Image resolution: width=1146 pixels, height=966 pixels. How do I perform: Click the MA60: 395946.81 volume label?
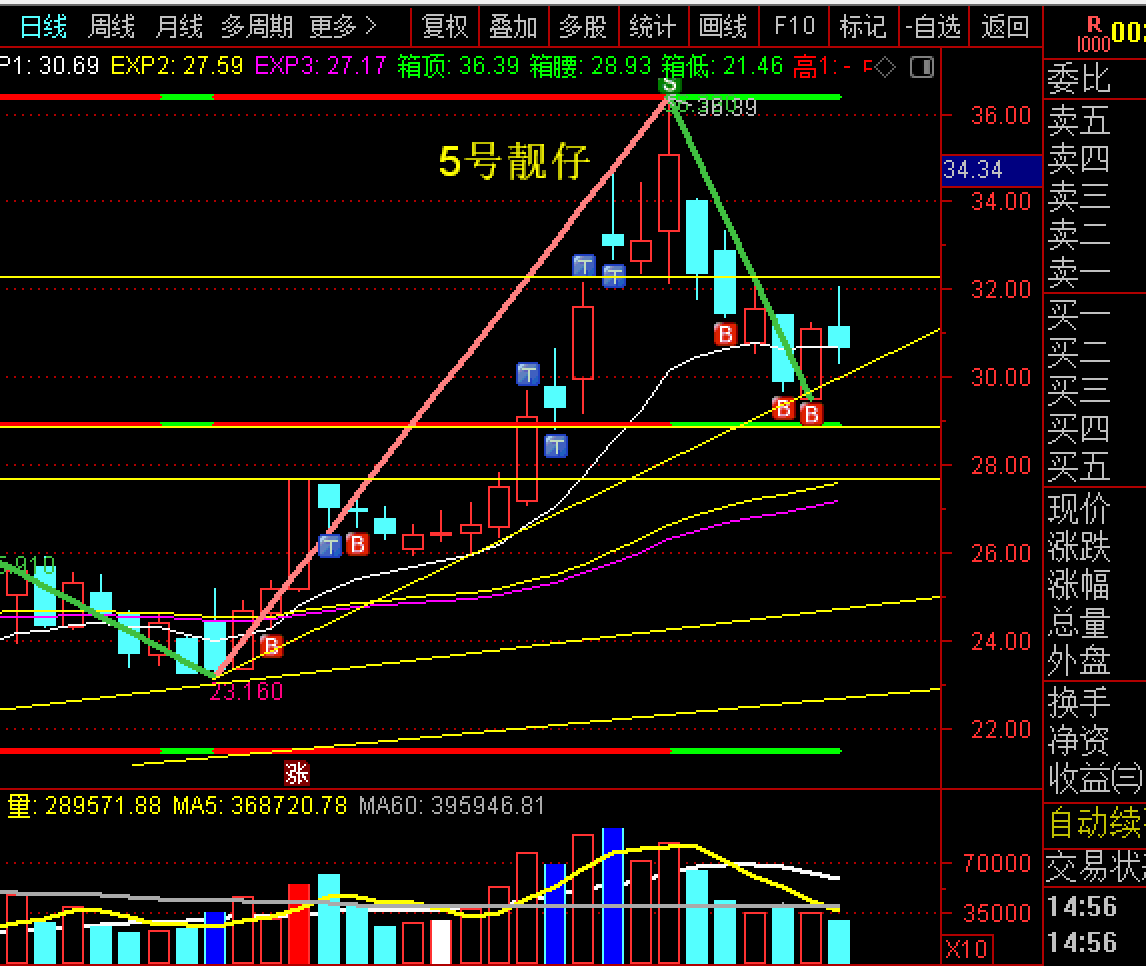452,805
